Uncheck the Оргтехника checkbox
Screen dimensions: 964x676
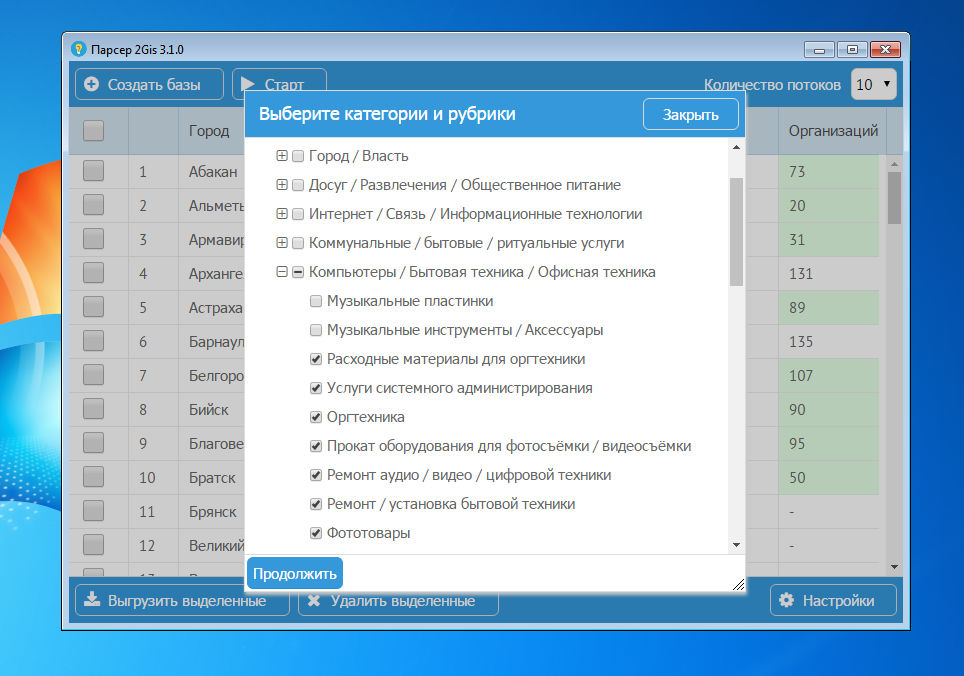(x=316, y=417)
